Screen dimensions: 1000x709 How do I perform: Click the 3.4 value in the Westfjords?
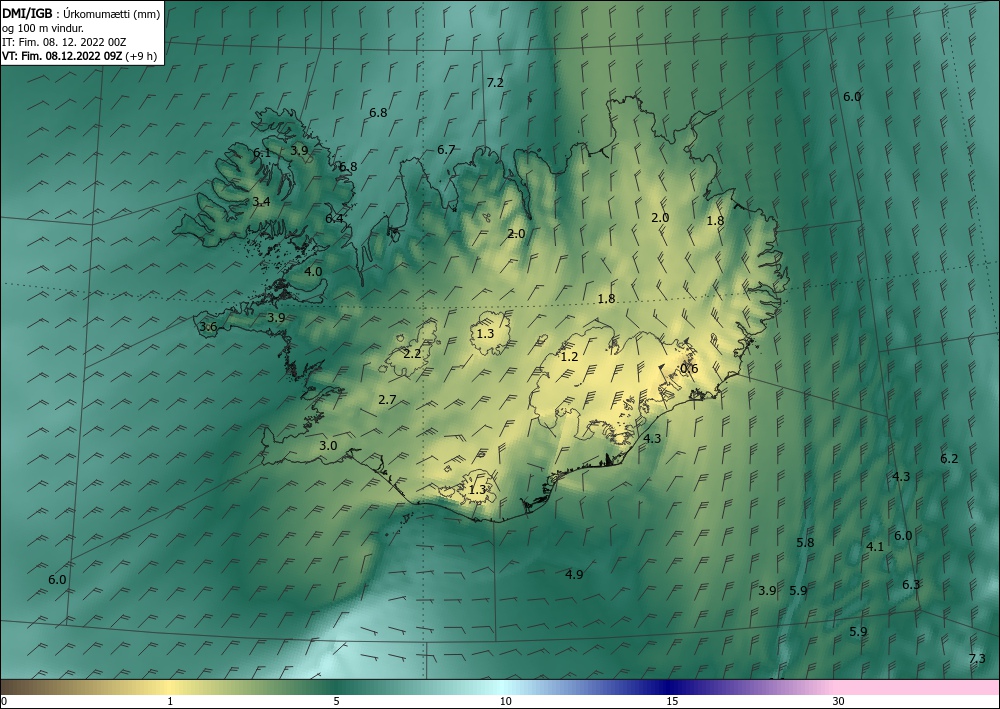[x=261, y=201]
